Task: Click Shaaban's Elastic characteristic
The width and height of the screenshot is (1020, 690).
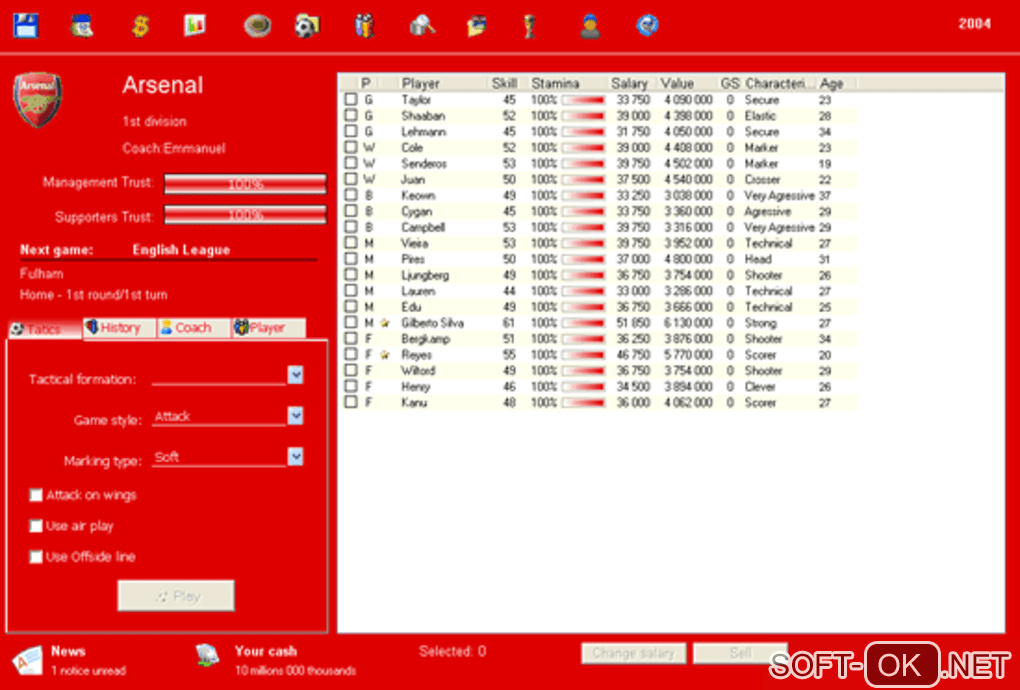Action: [760, 116]
